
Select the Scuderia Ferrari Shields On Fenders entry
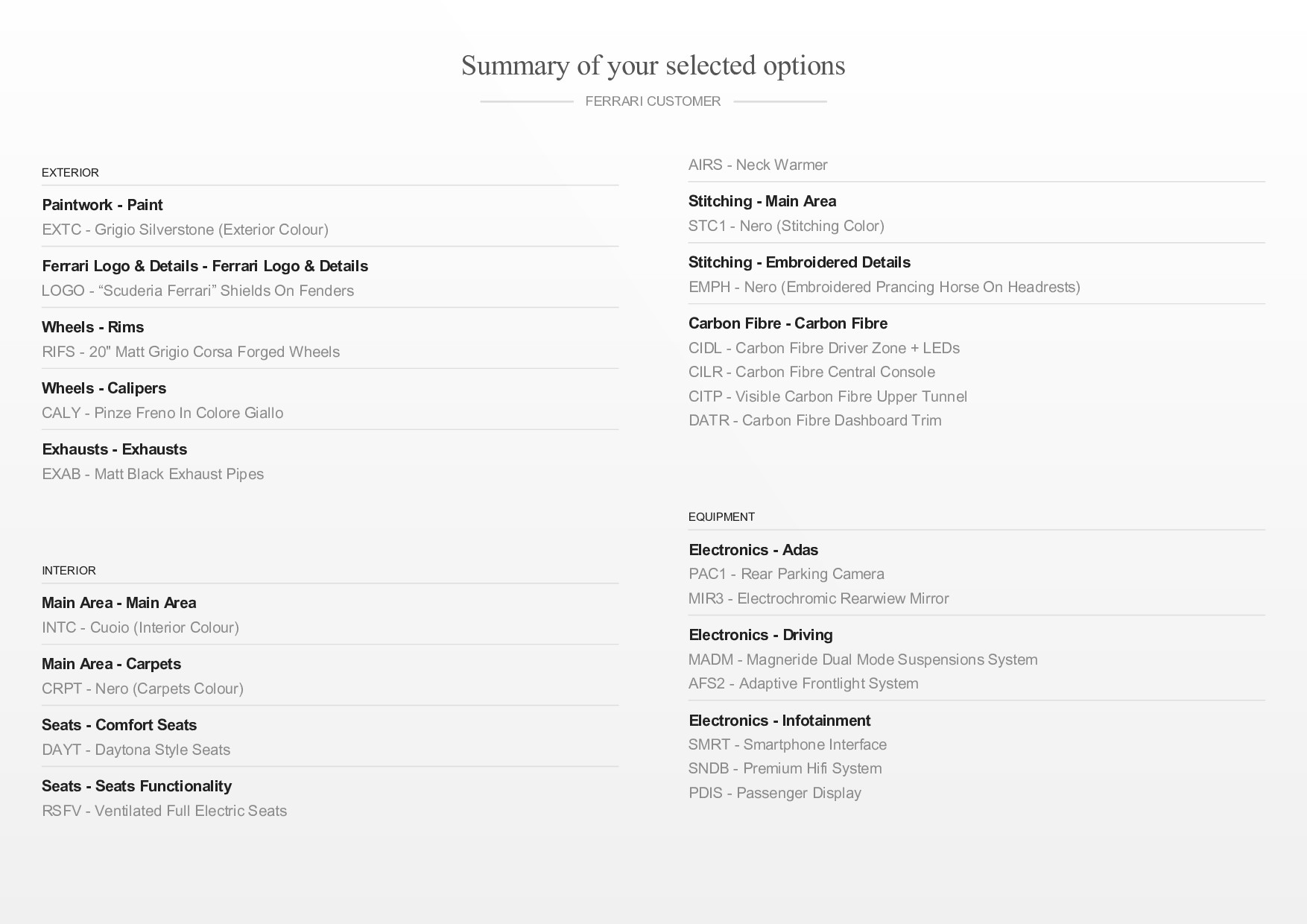point(197,291)
